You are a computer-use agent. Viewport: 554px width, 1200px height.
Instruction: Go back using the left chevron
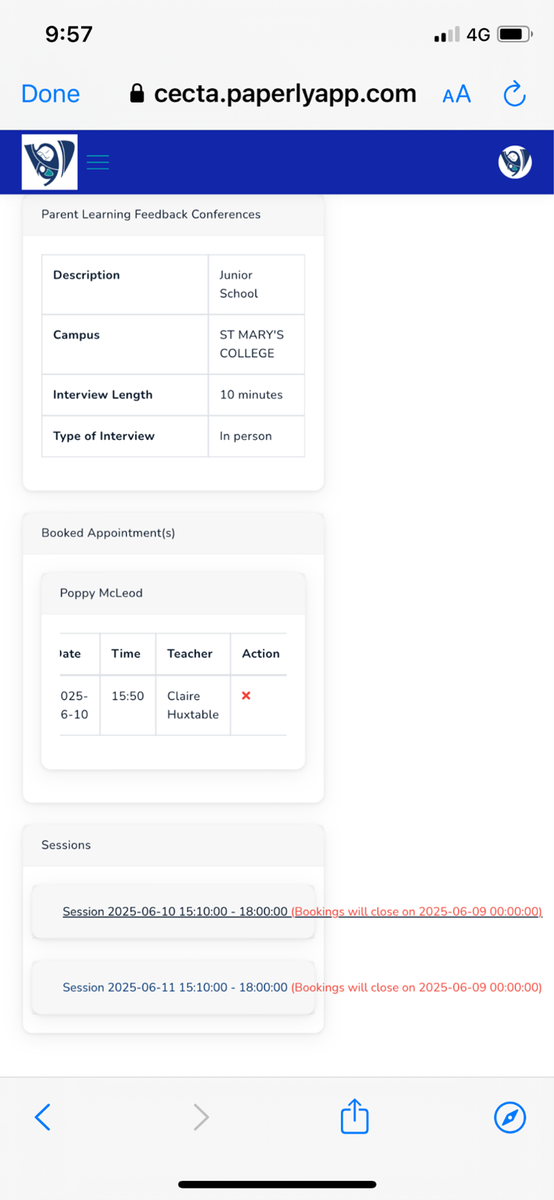pyautogui.click(x=42, y=1117)
